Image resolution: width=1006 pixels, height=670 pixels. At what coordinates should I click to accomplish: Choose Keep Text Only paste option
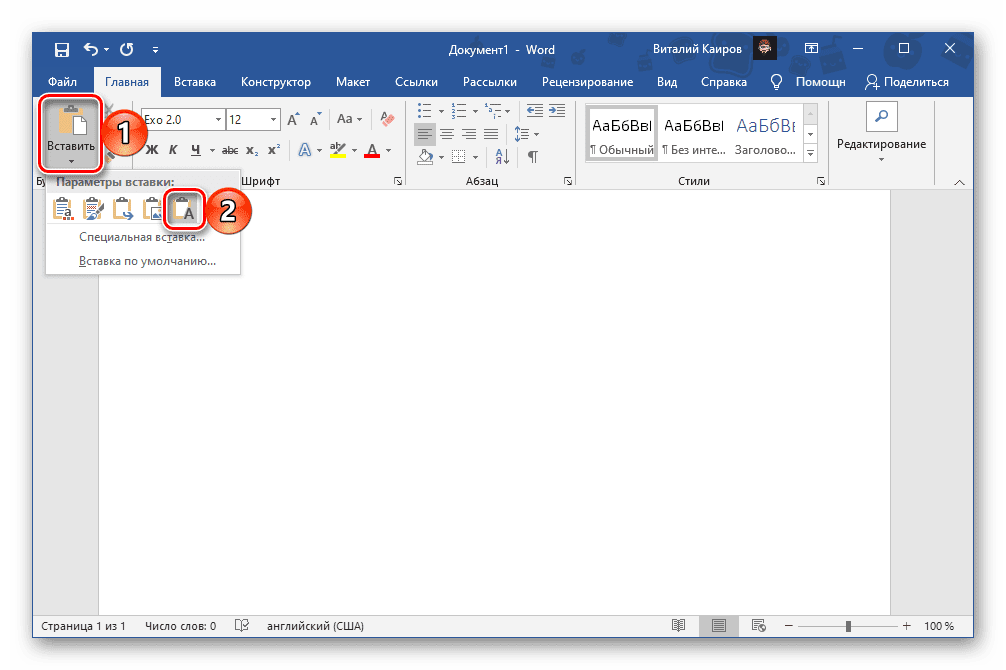[184, 209]
